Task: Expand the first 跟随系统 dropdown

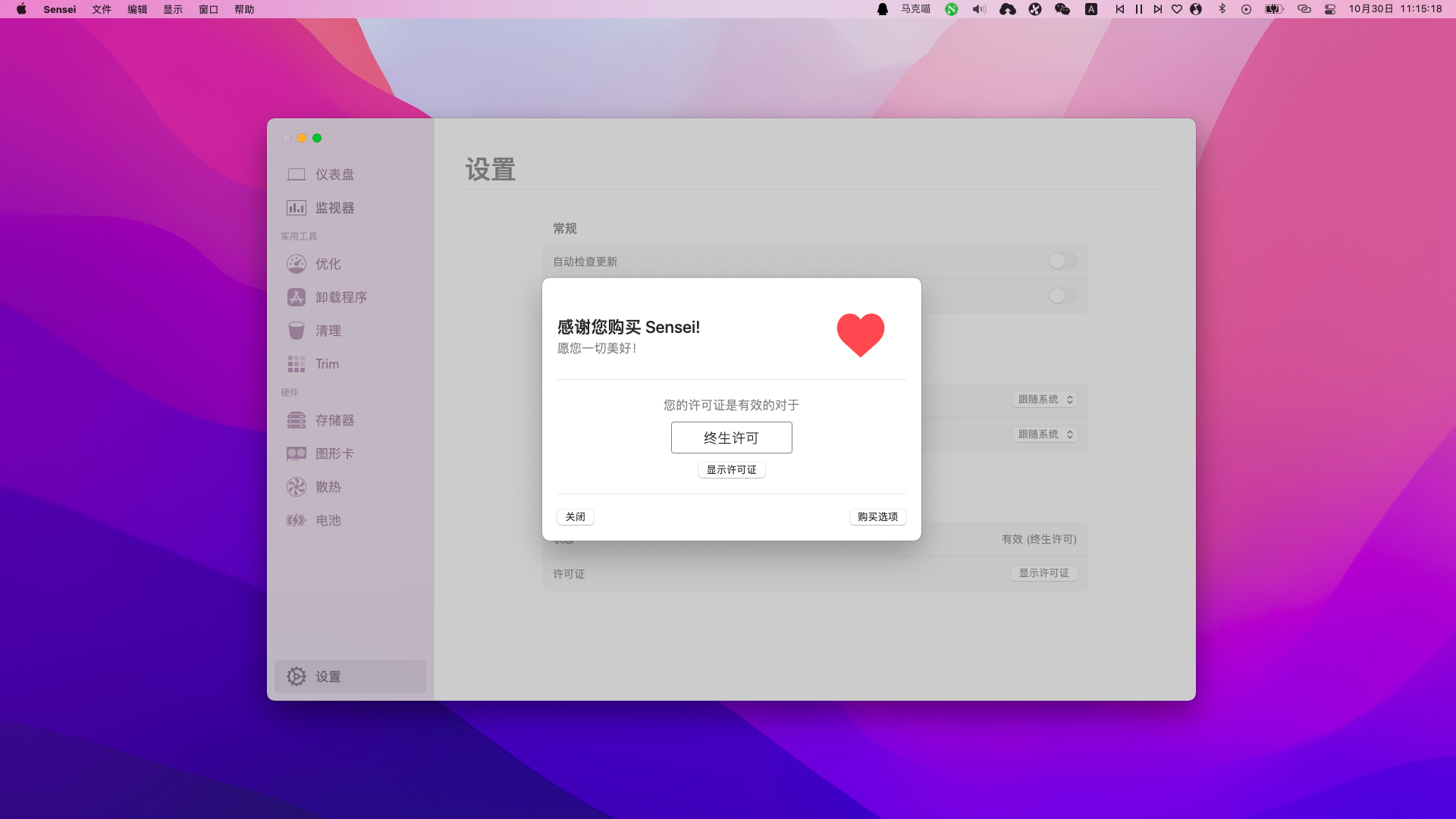Action: click(1045, 400)
